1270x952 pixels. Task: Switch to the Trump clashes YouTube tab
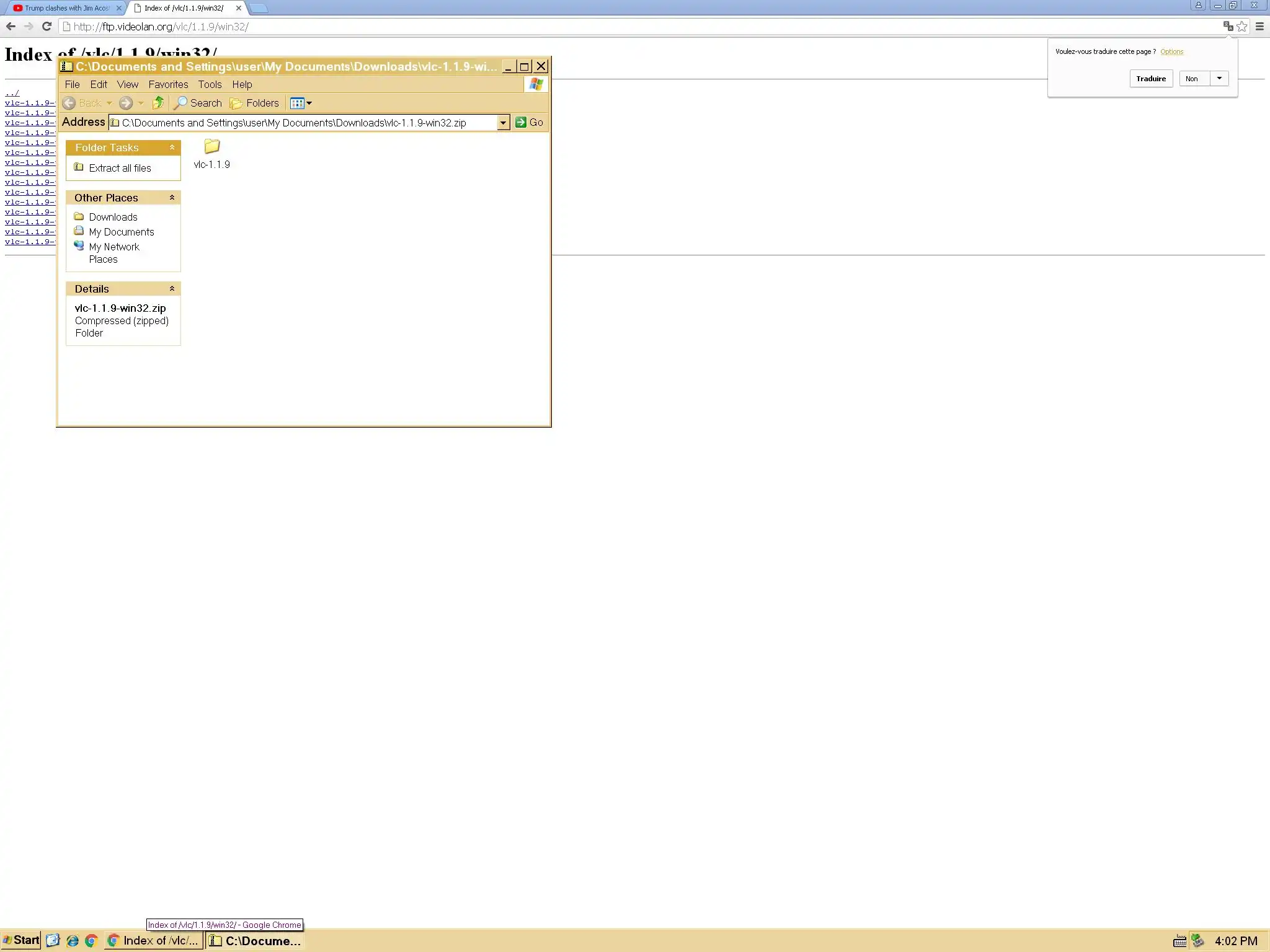[x=66, y=8]
